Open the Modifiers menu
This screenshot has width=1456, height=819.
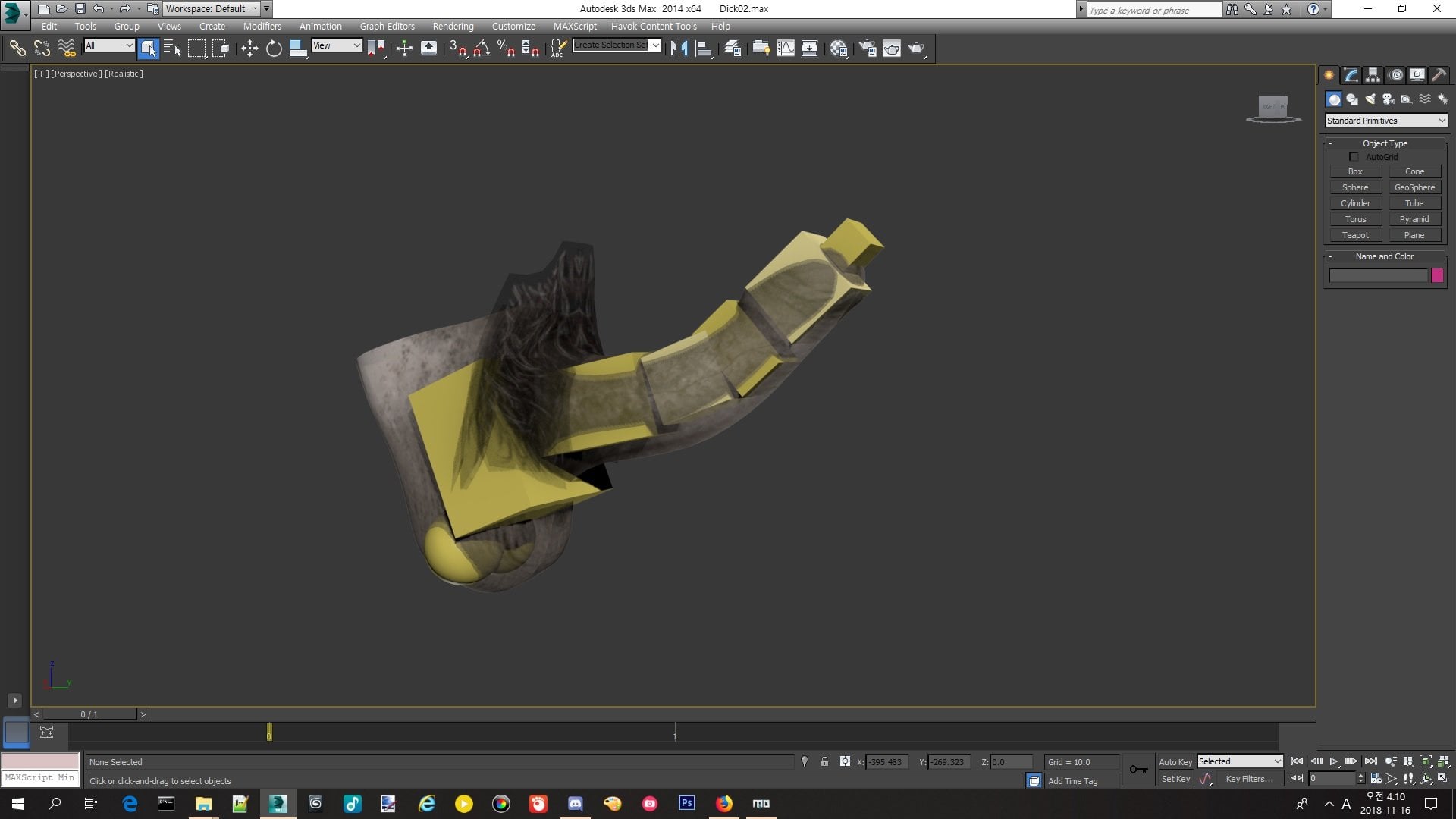tap(262, 26)
